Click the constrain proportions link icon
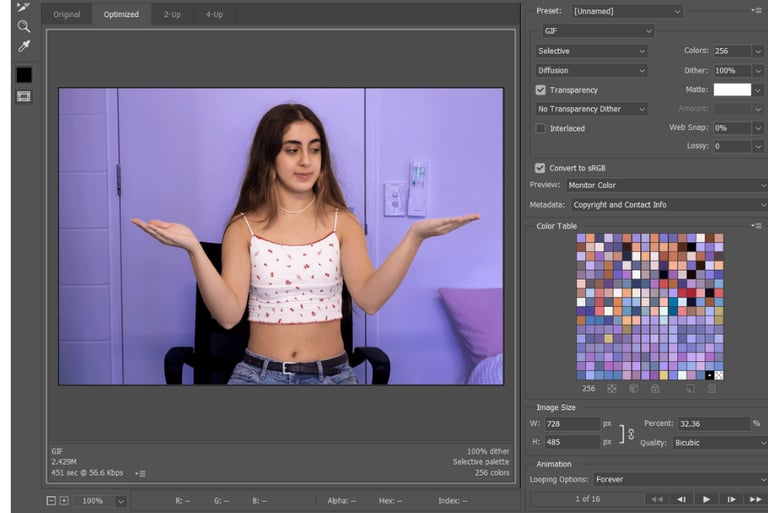768x513 pixels. pos(629,433)
